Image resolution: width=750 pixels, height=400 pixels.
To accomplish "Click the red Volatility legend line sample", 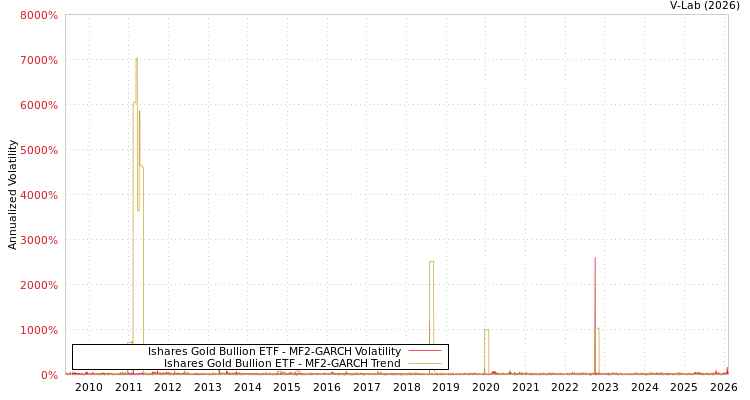I will [x=425, y=351].
